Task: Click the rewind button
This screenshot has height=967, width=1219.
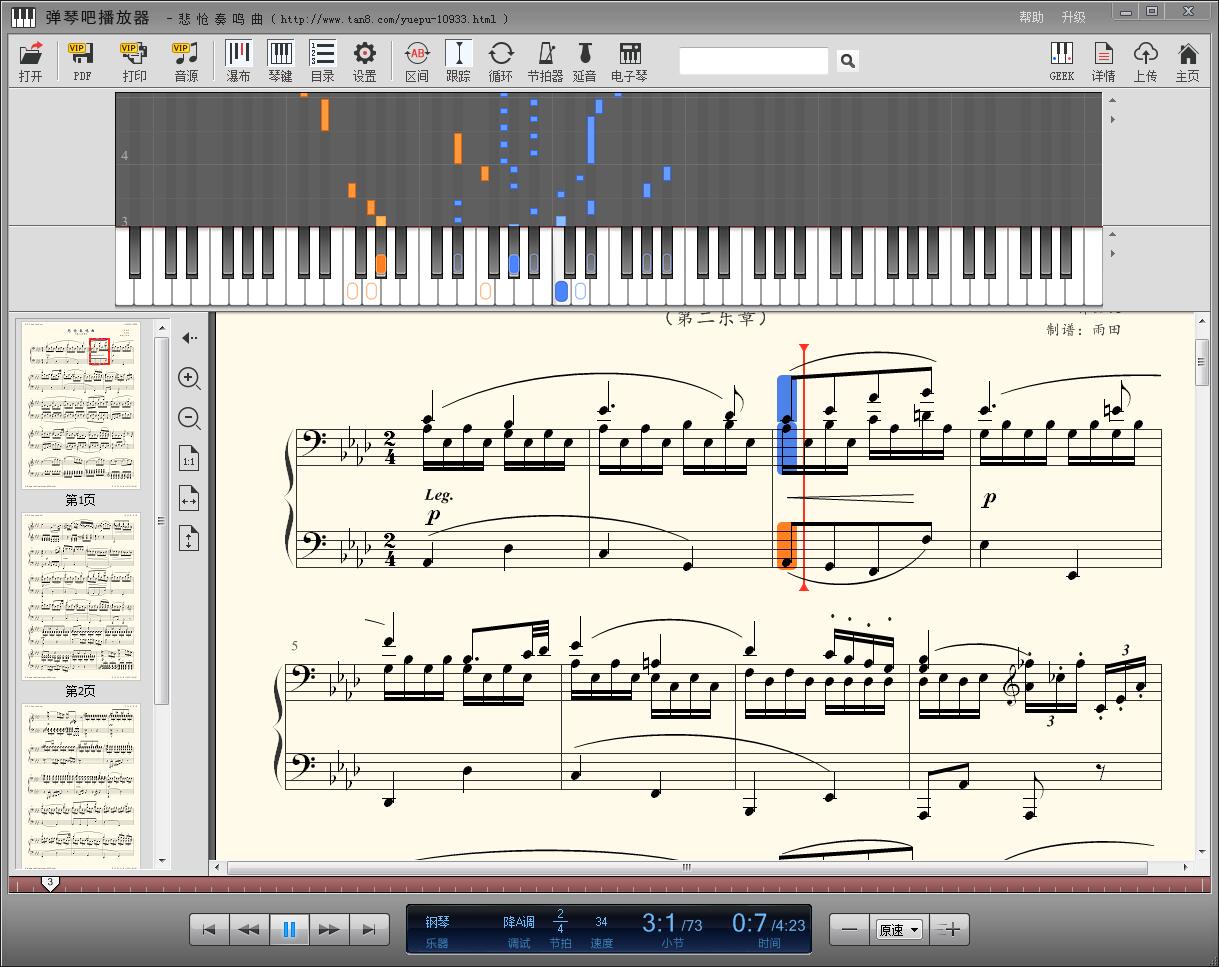Action: tap(249, 929)
